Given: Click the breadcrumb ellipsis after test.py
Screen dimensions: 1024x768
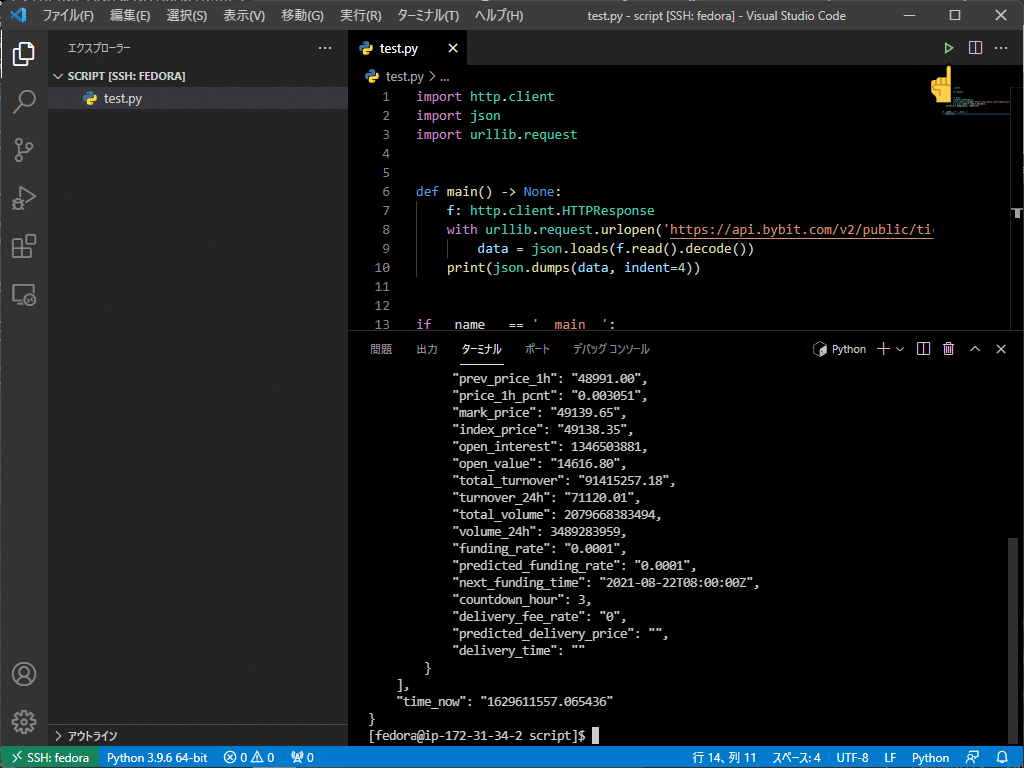Looking at the screenshot, I should pos(445,77).
